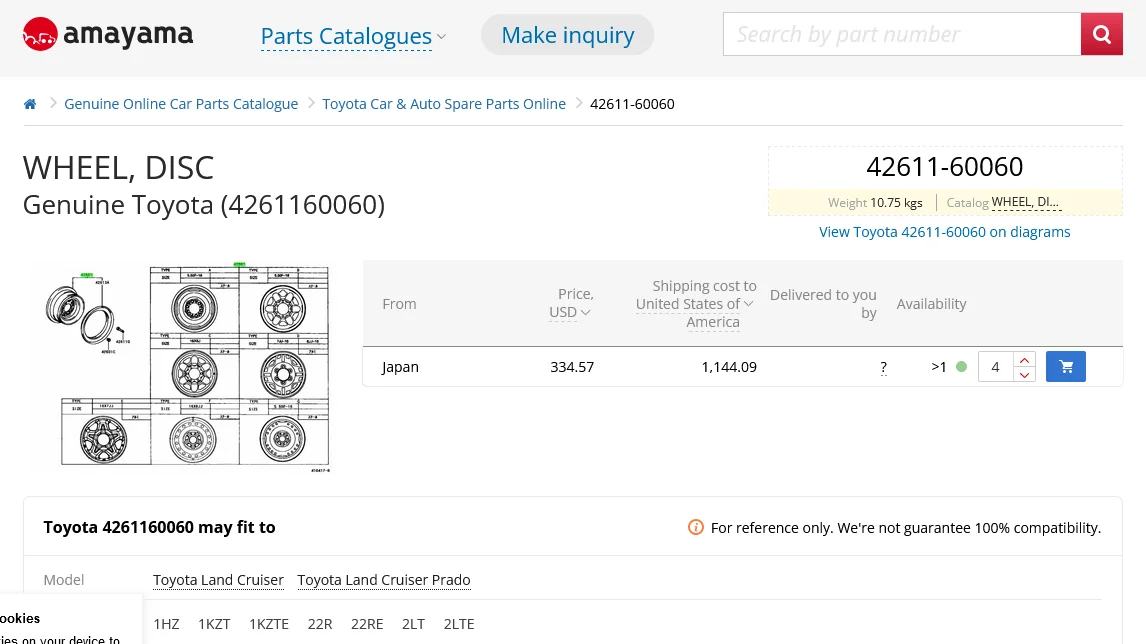Click the quantity input field
Image resolution: width=1146 pixels, height=644 pixels.
(995, 367)
